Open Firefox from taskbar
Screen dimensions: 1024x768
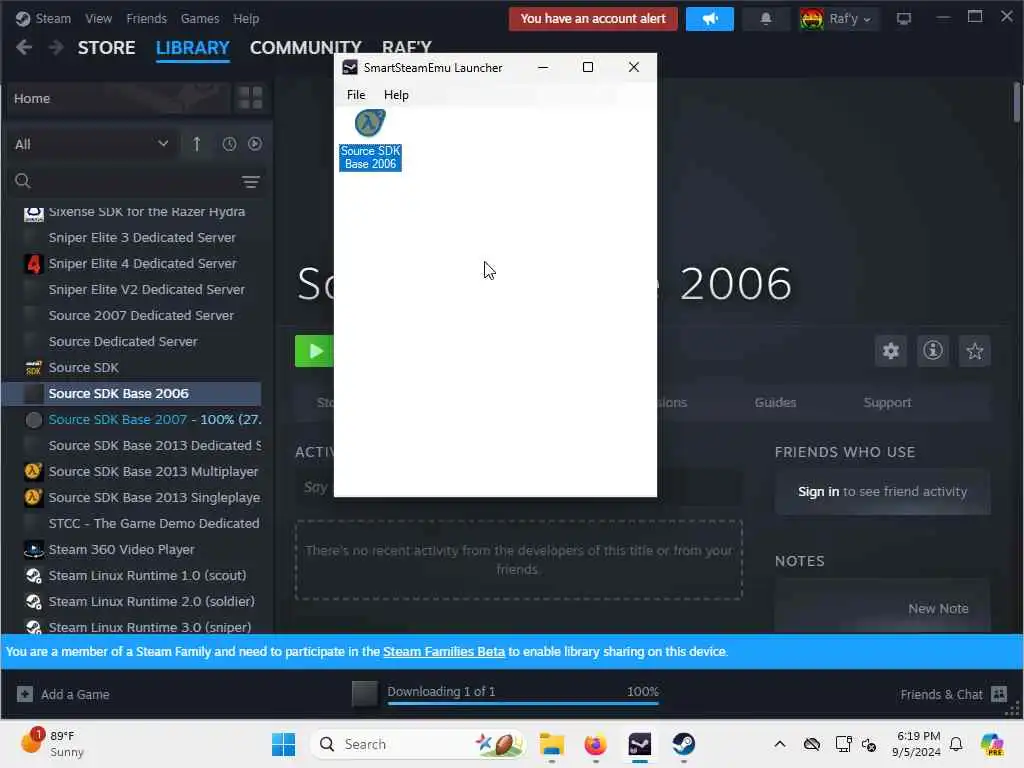click(x=595, y=744)
